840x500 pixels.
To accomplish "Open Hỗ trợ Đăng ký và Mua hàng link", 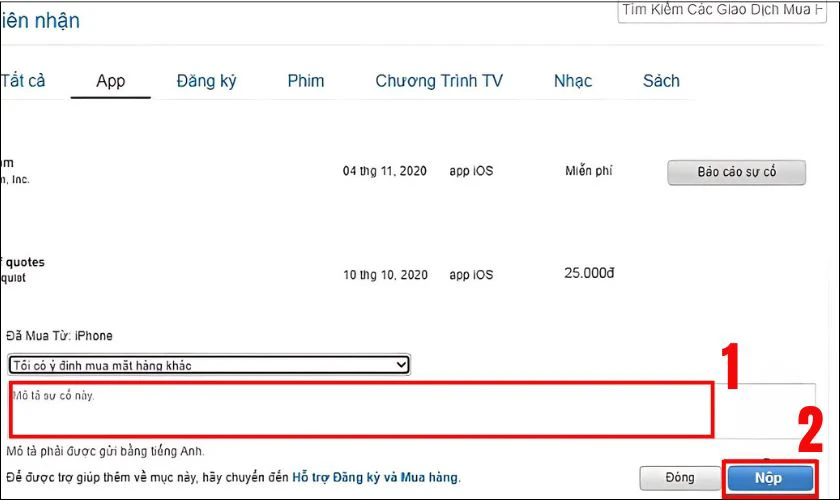I will [x=376, y=477].
